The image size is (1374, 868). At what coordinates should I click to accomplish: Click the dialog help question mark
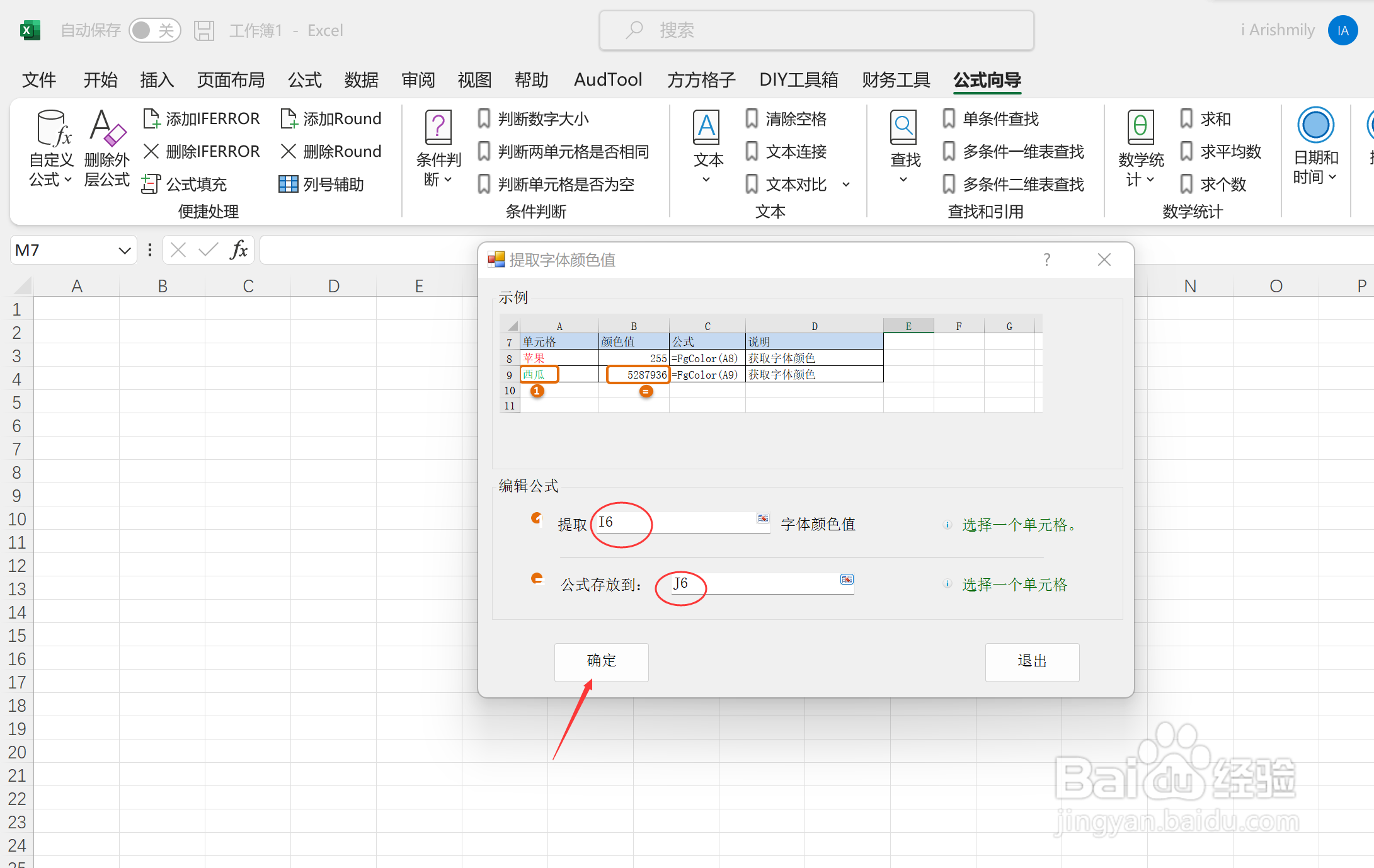coord(1046,260)
